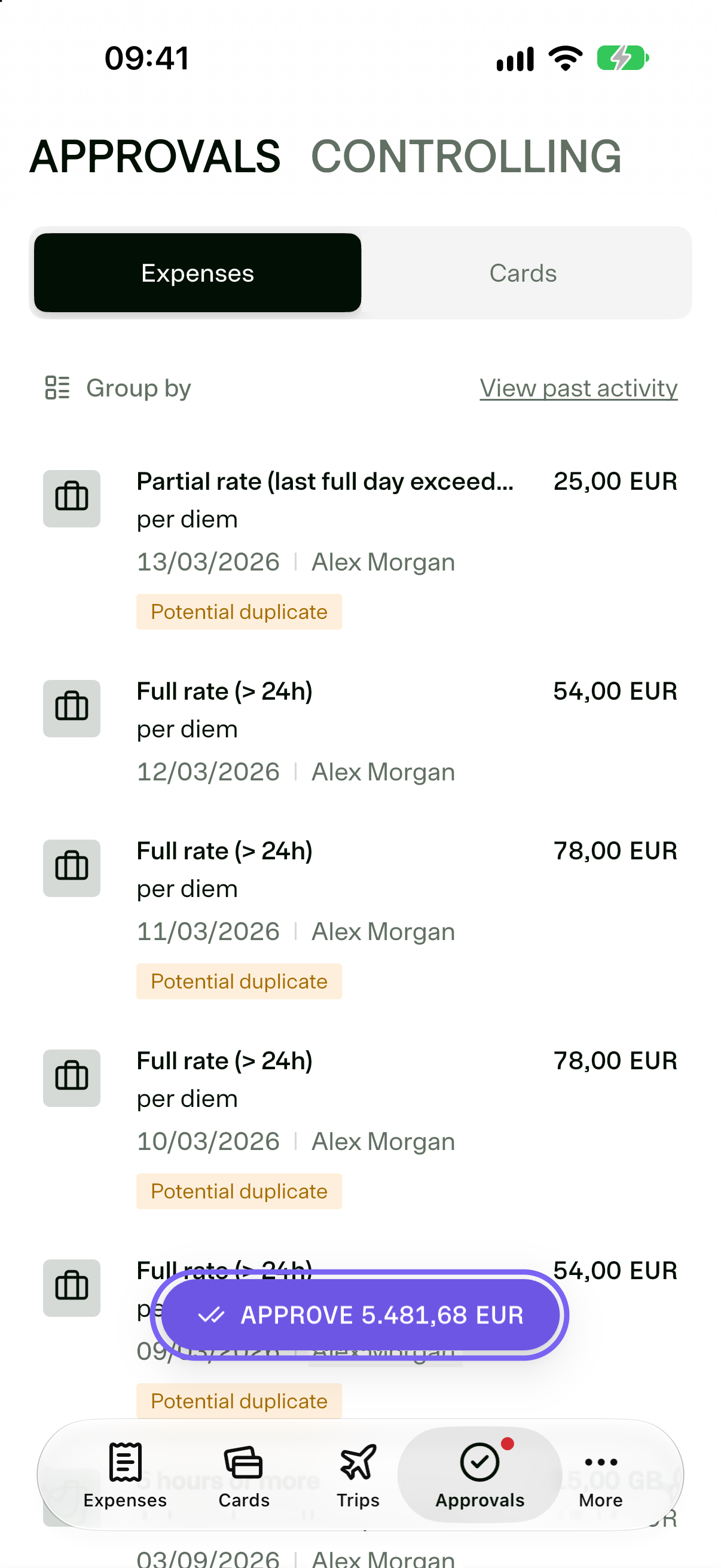721x1568 pixels.
Task: Approve all 5.481,68 EUR
Action: pos(359,1315)
